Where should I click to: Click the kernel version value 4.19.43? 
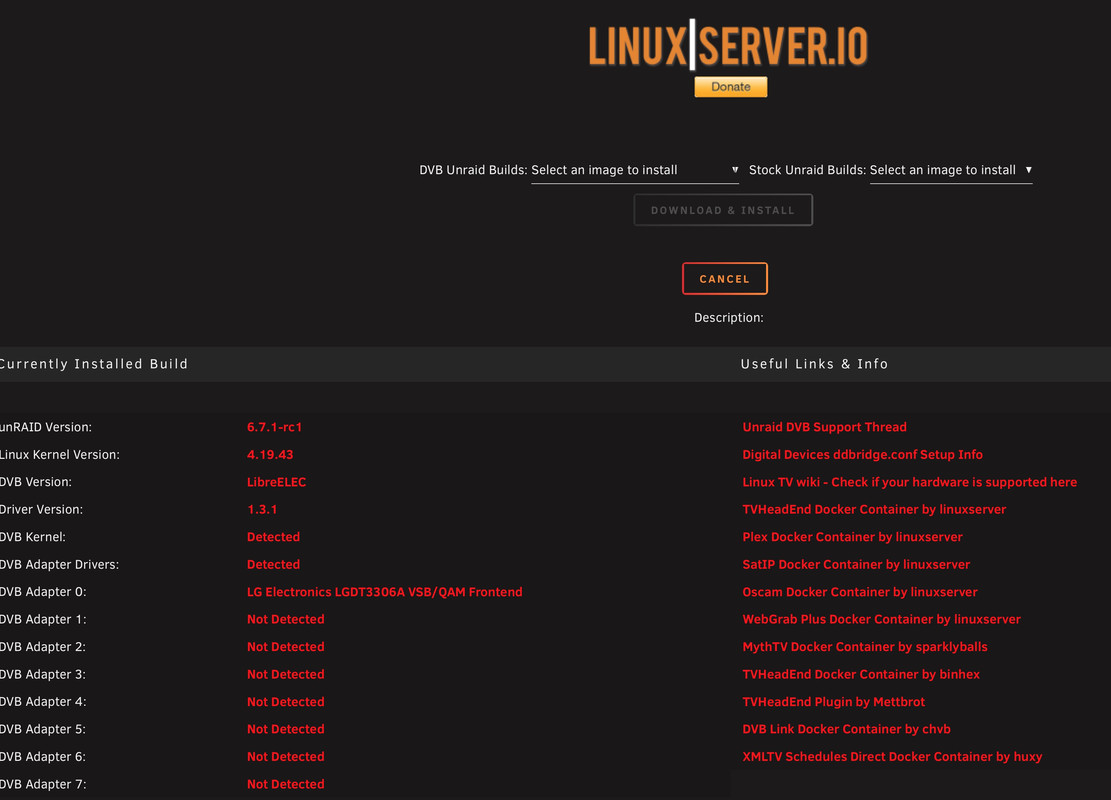tap(270, 455)
